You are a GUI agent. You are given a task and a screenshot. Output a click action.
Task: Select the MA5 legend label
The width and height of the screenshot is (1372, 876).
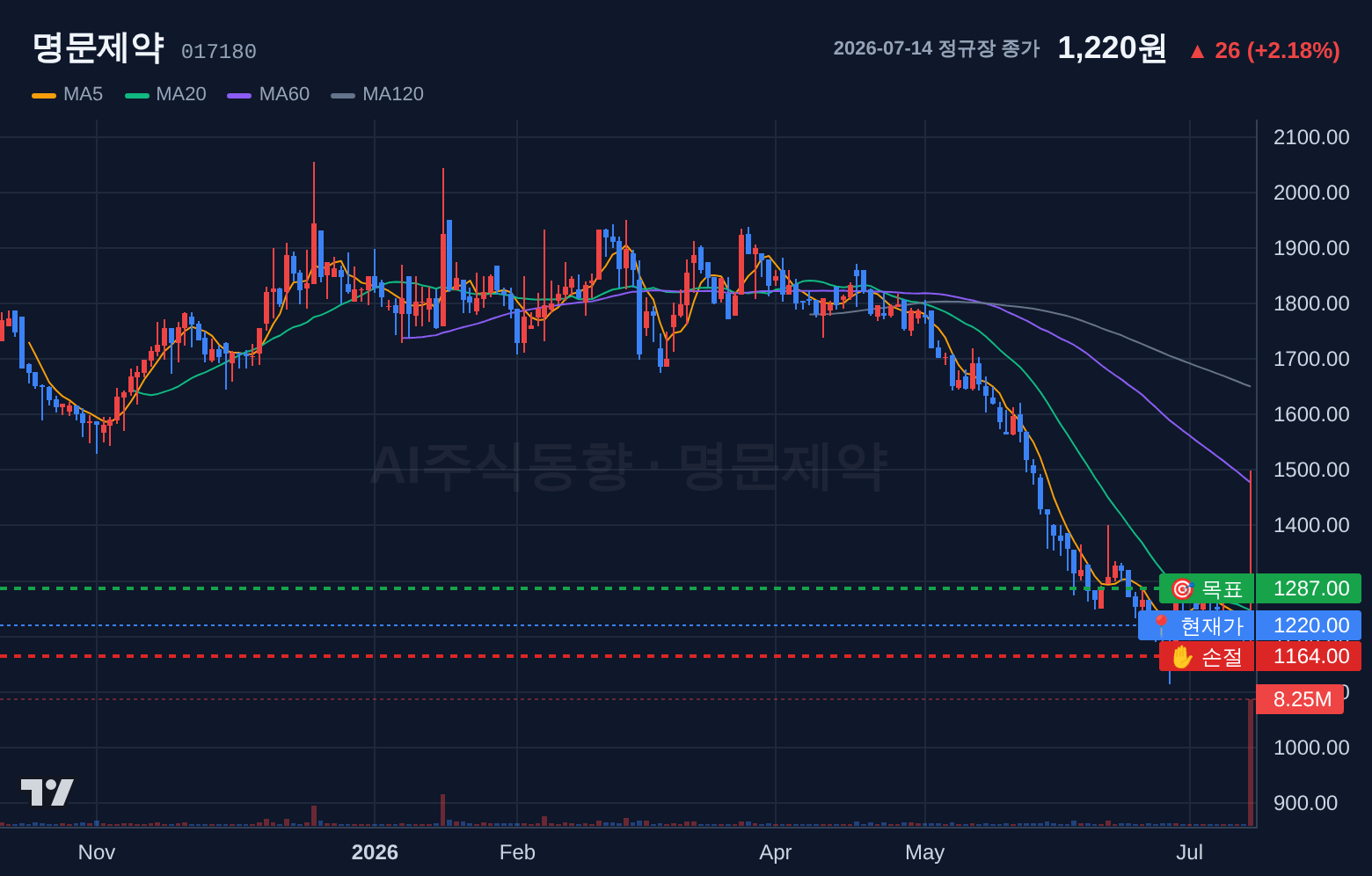coord(83,94)
